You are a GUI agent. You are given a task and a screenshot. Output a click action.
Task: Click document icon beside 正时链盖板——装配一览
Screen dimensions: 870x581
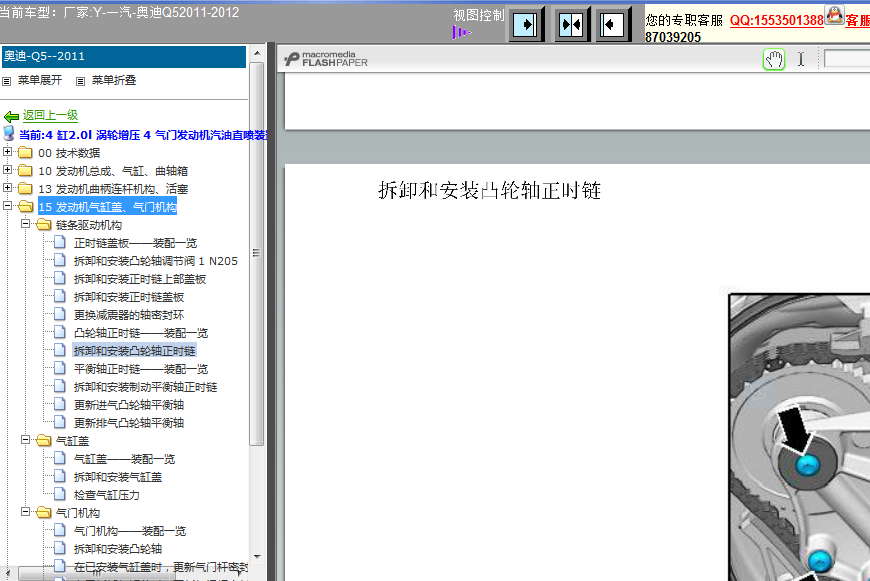60,242
